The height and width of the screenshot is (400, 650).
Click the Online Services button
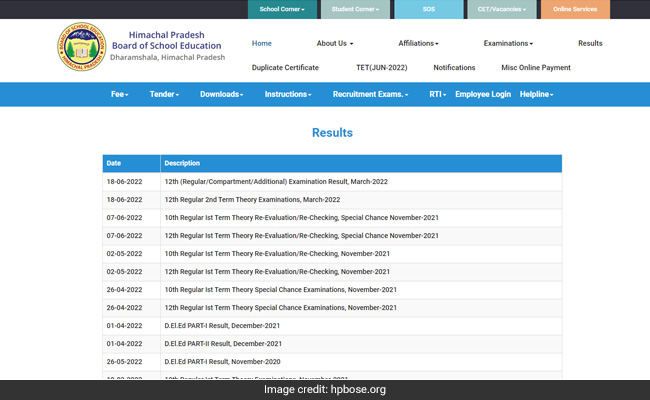tap(576, 10)
